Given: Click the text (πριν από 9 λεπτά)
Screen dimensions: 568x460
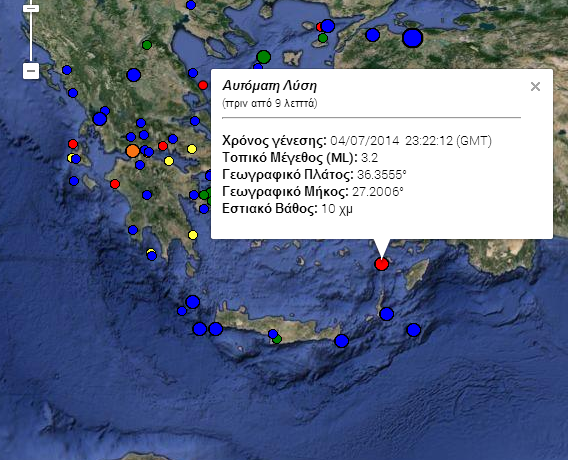Looking at the screenshot, I should (270, 104).
